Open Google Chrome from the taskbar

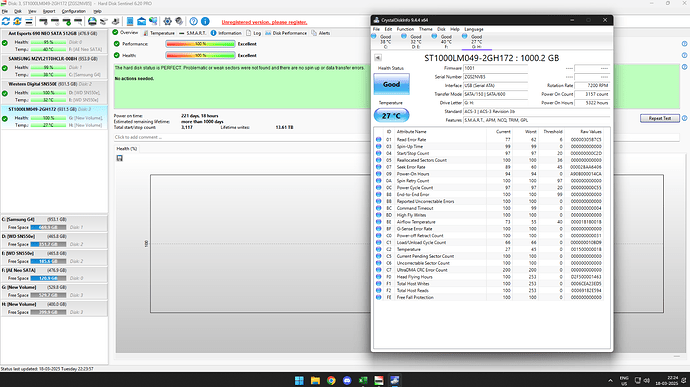tap(331, 380)
